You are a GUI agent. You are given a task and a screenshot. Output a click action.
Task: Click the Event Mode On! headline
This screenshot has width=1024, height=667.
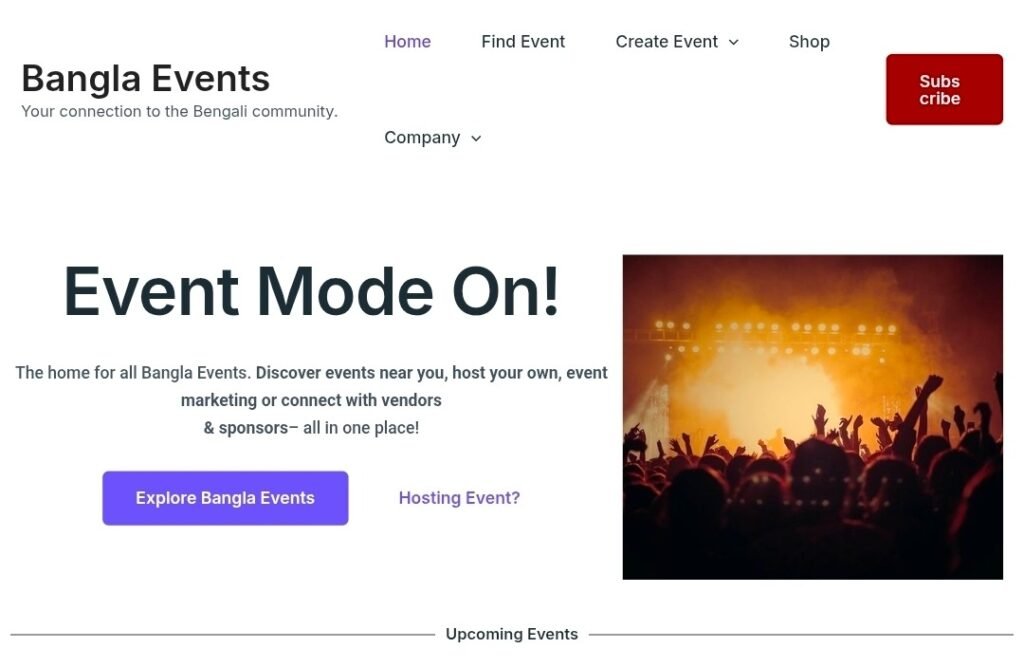click(x=311, y=291)
